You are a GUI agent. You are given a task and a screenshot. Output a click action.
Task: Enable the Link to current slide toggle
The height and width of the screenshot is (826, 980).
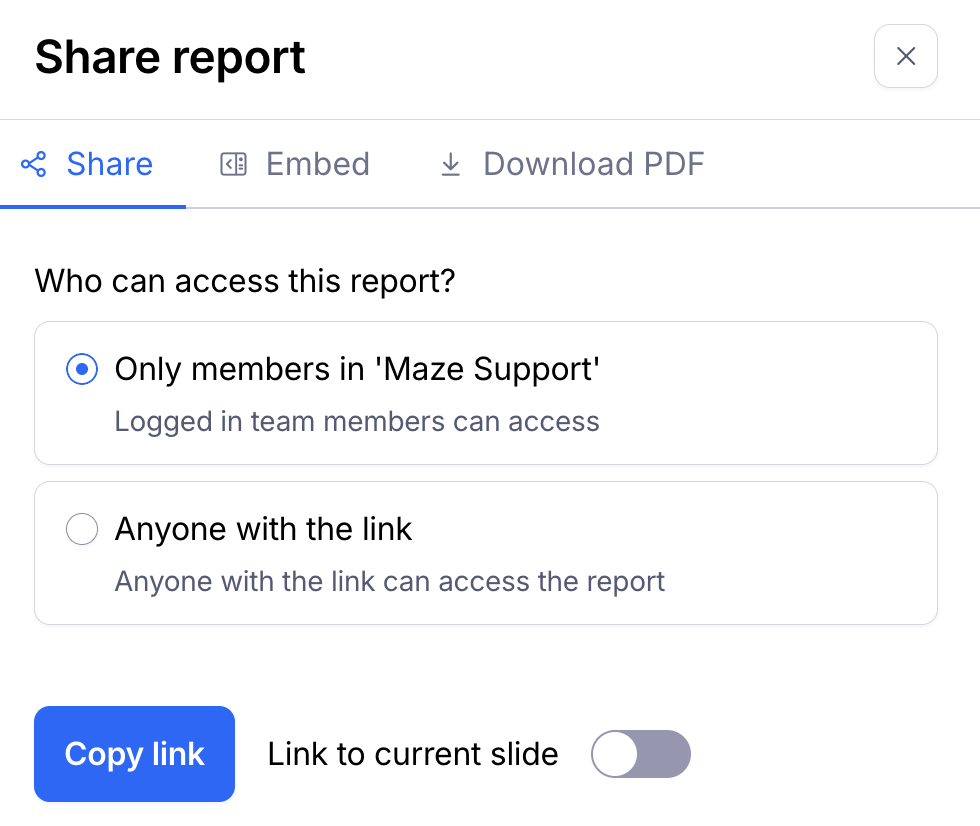[x=641, y=754]
